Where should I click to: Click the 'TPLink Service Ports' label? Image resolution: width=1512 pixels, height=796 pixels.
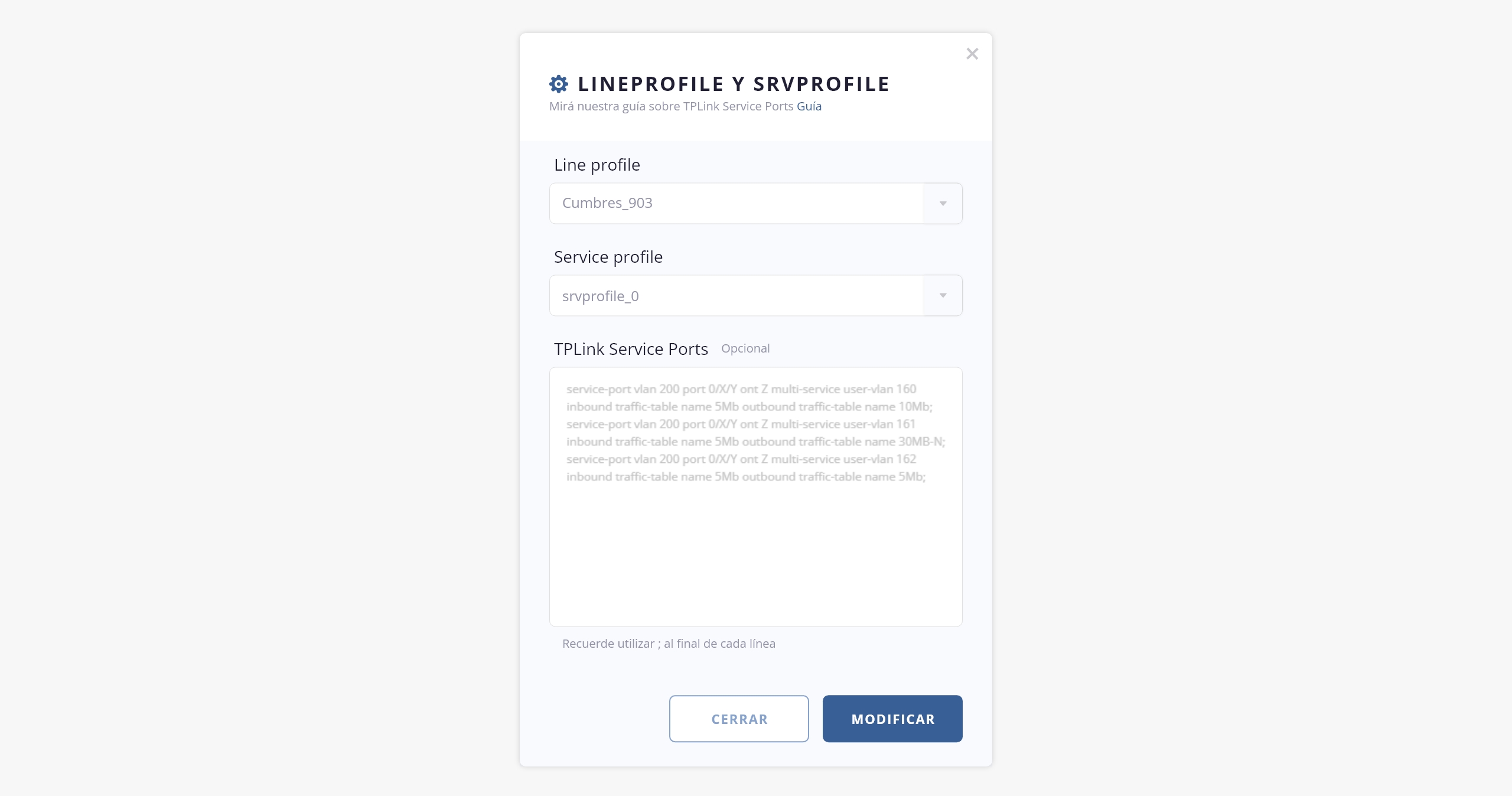pos(631,349)
